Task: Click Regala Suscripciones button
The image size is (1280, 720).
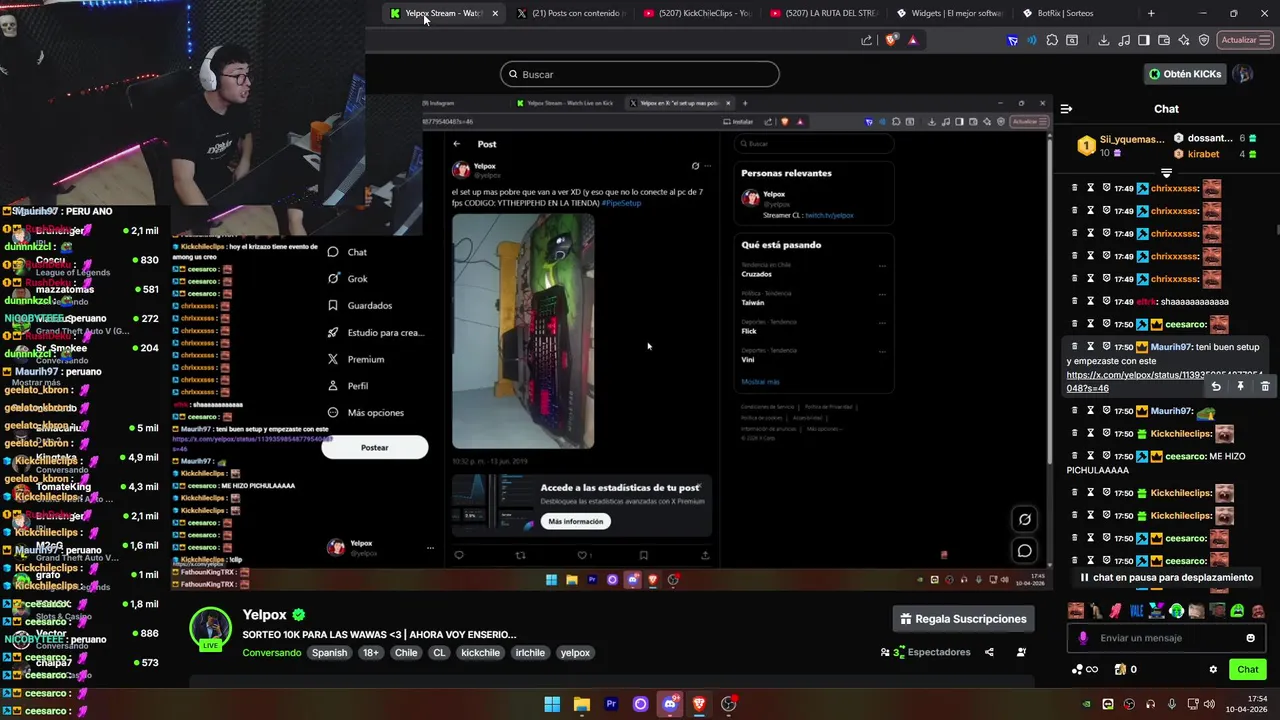Action: pos(963,619)
